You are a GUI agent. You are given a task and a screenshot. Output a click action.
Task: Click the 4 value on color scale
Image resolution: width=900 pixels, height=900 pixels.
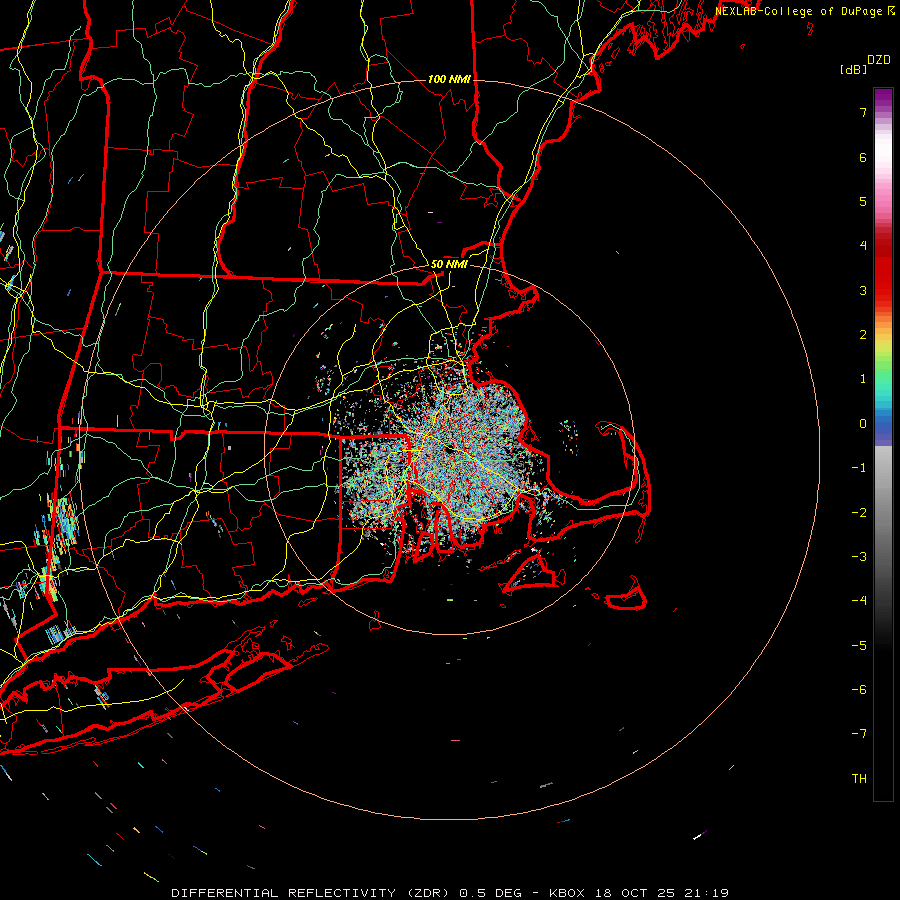[863, 246]
